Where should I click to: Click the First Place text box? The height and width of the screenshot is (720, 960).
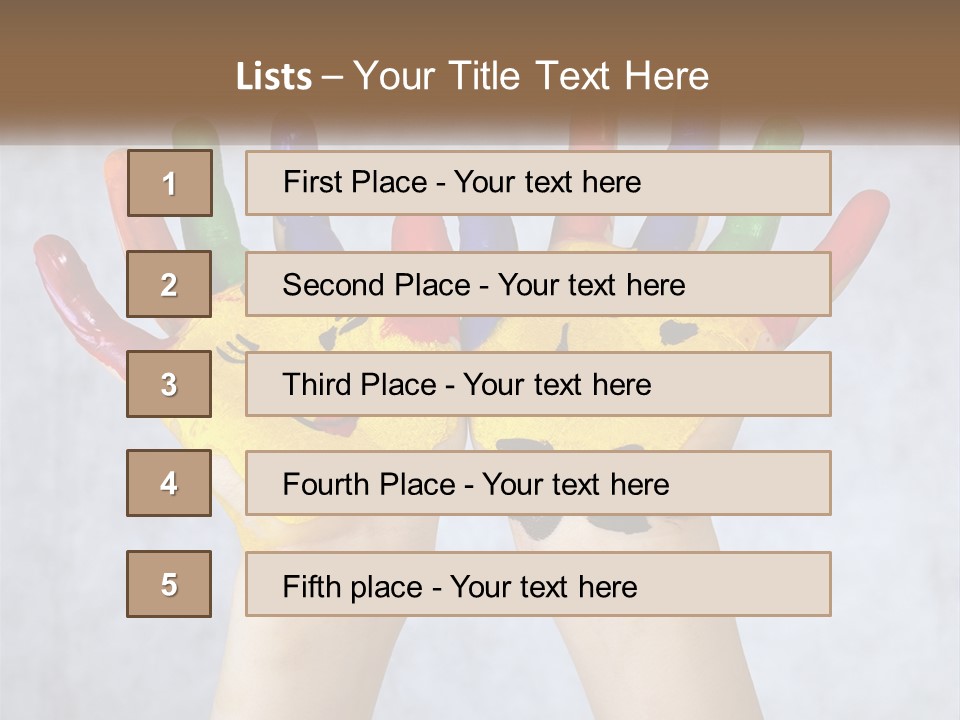(538, 183)
